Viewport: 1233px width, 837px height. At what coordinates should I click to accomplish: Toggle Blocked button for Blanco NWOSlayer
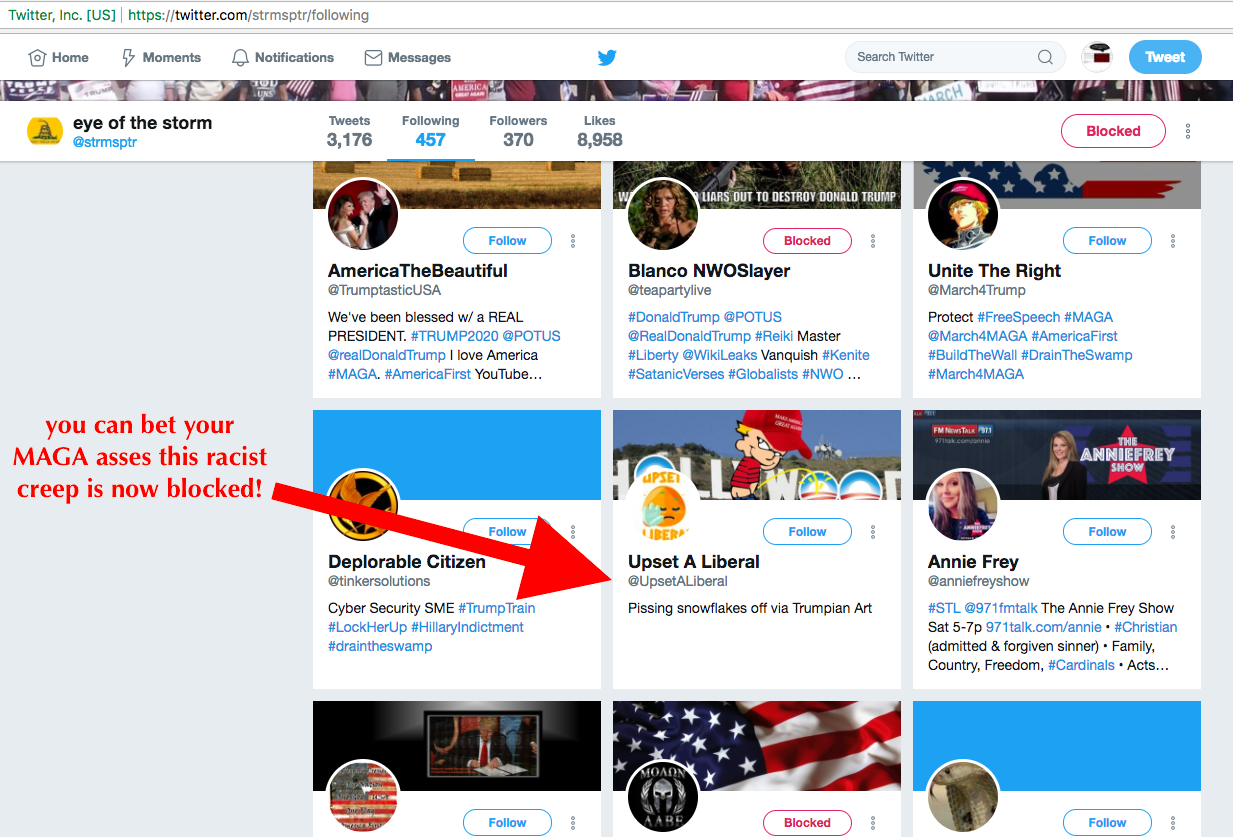click(x=807, y=241)
